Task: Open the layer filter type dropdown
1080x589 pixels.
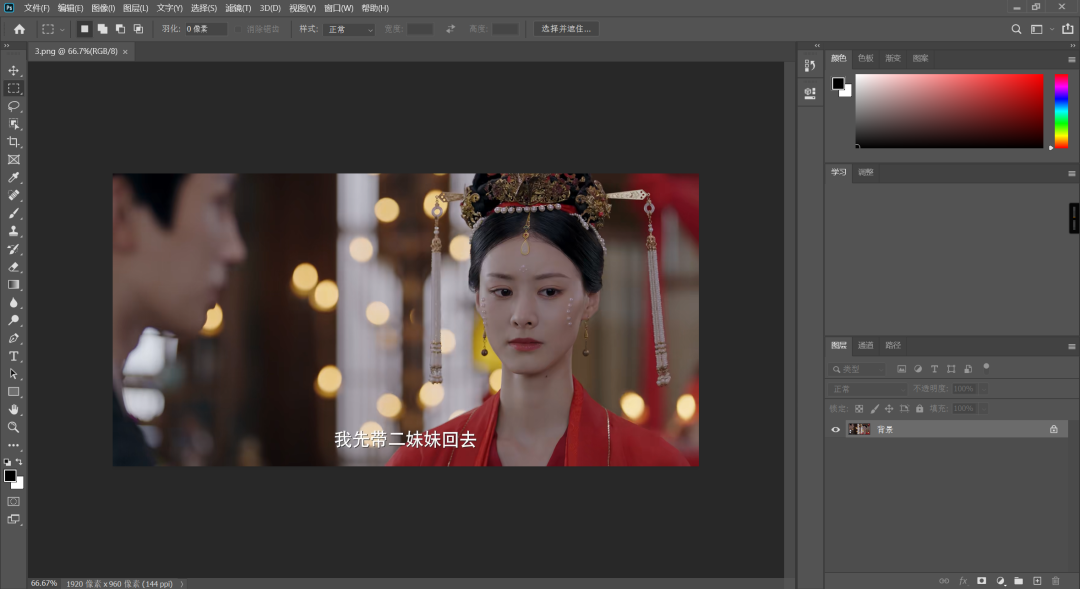Action: click(858, 369)
